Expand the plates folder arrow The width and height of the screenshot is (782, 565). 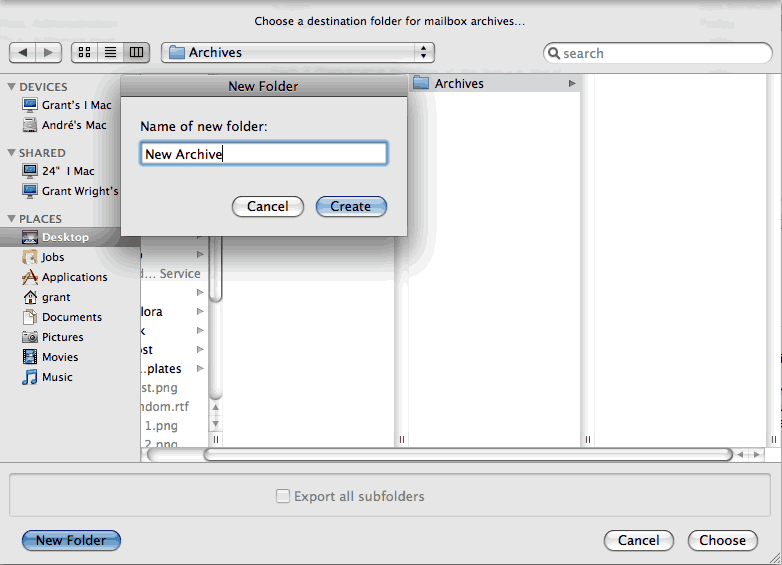(x=200, y=369)
